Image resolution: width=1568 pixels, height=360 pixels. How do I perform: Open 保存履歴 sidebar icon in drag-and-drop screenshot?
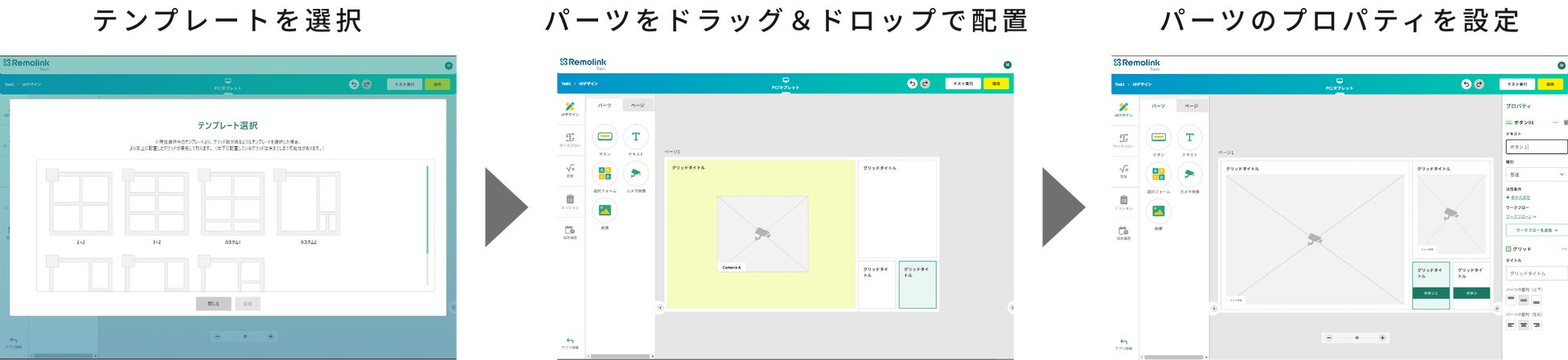coord(570,232)
